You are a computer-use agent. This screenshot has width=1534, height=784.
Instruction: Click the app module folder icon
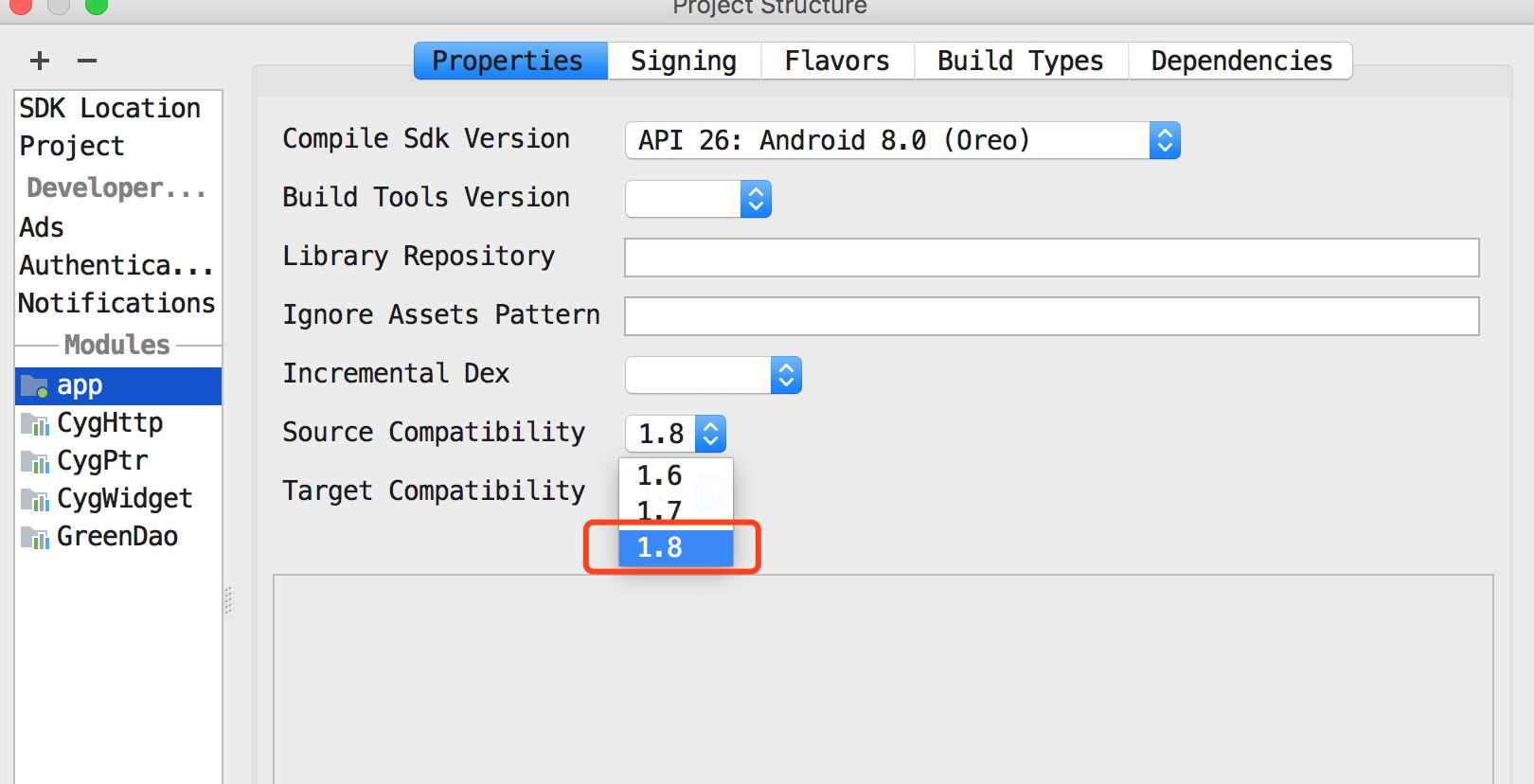pyautogui.click(x=34, y=386)
